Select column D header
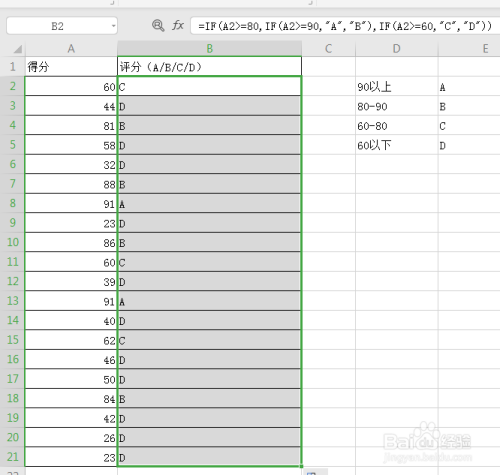Image resolution: width=500 pixels, height=475 pixels. [396, 49]
